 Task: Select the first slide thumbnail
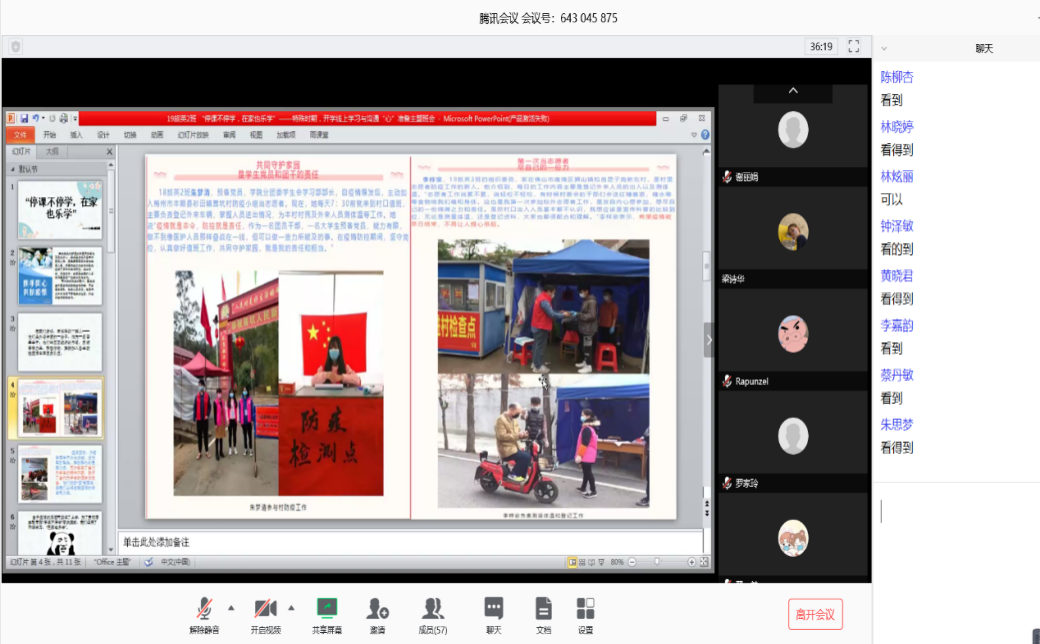(x=60, y=208)
